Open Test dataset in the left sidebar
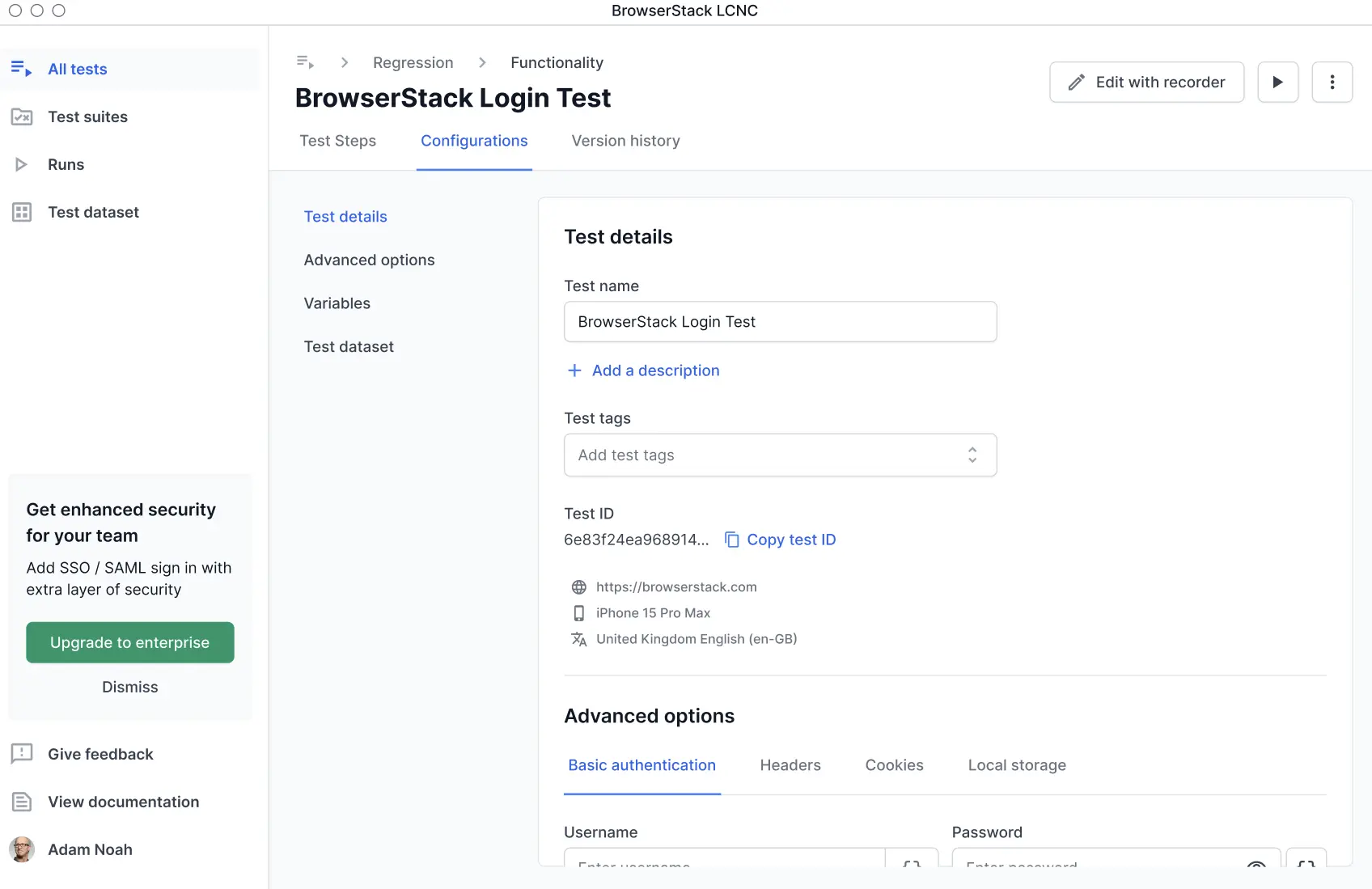 click(x=93, y=213)
